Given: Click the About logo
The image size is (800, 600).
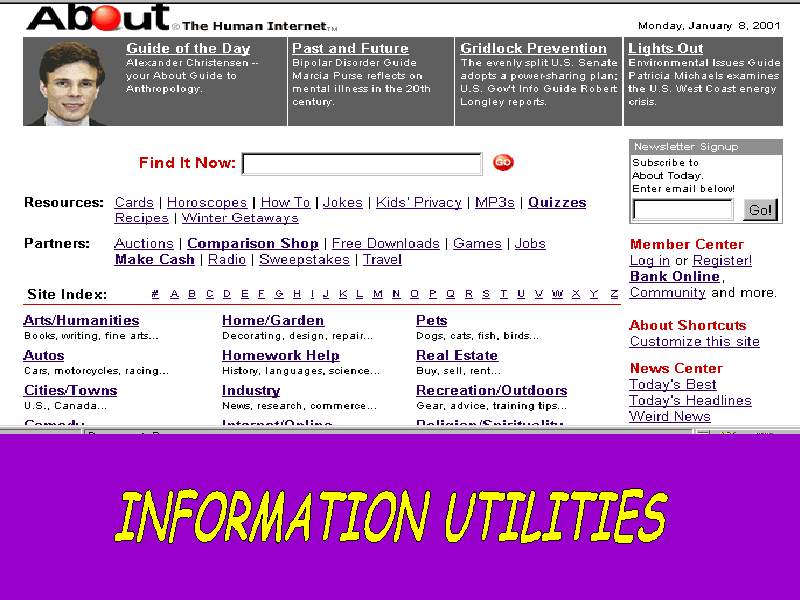Looking at the screenshot, I should (x=98, y=17).
